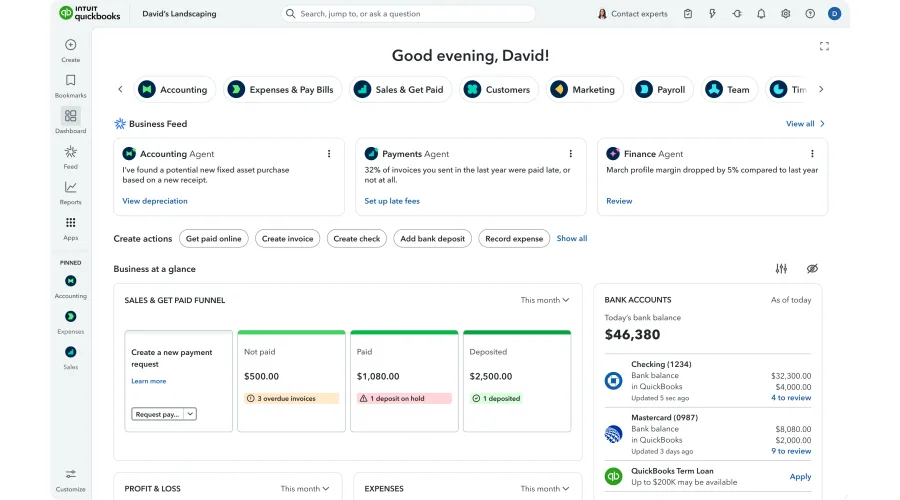Select the Marketing tab
The image size is (900, 500).
coord(584,90)
